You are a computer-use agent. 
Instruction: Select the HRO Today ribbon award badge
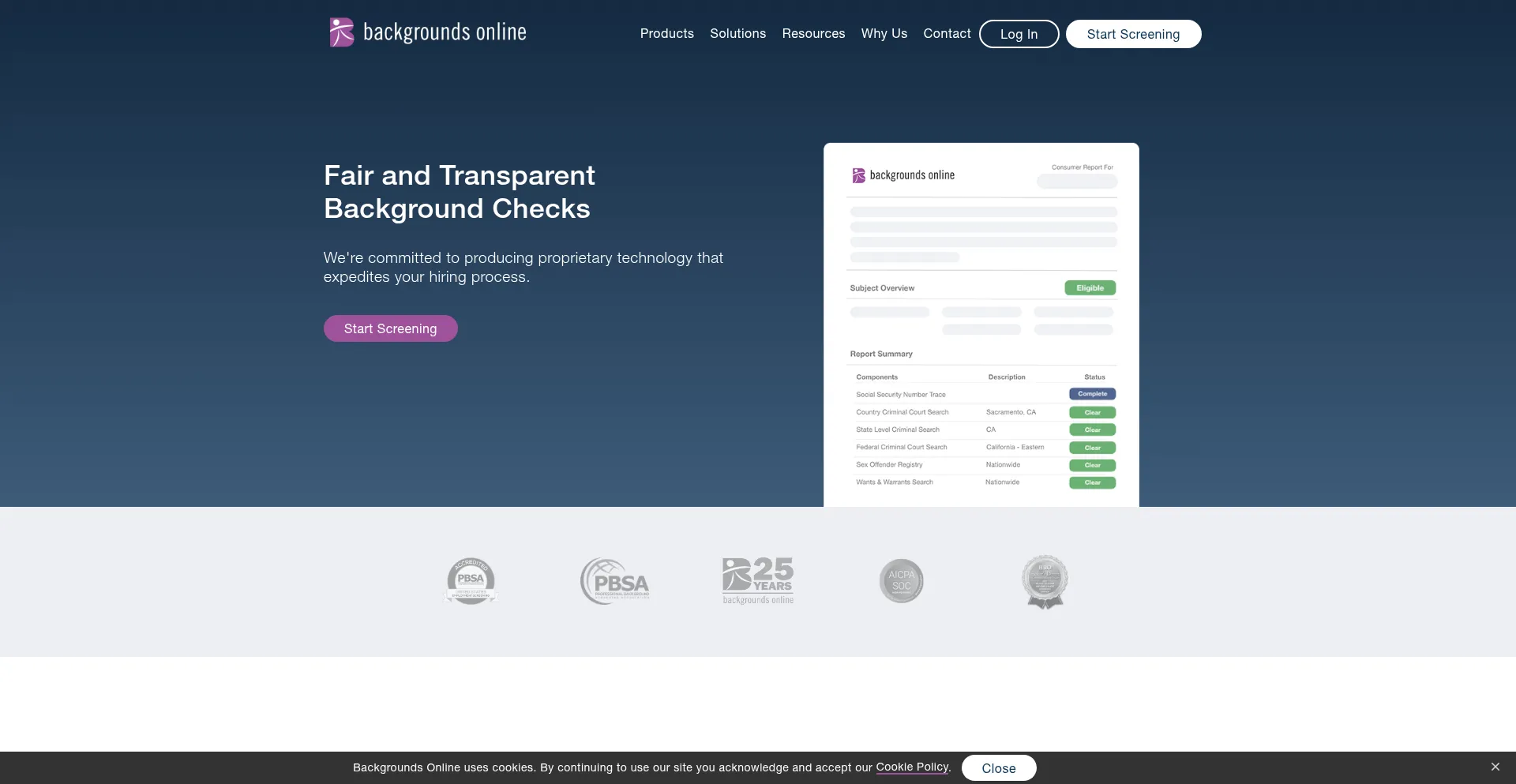[x=1044, y=581]
